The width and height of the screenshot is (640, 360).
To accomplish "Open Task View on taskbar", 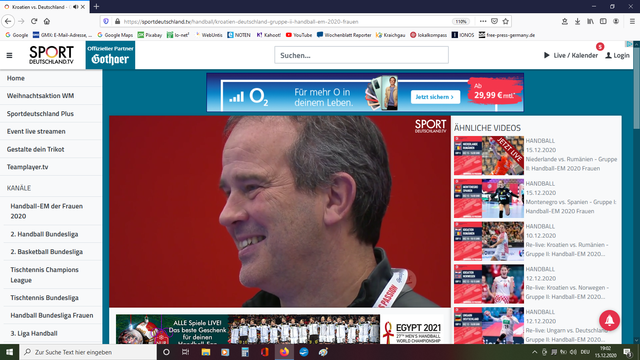I will [x=186, y=352].
